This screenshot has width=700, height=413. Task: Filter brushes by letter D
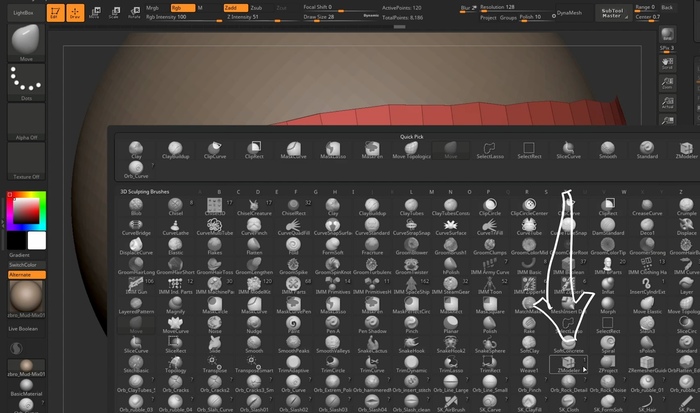click(258, 192)
